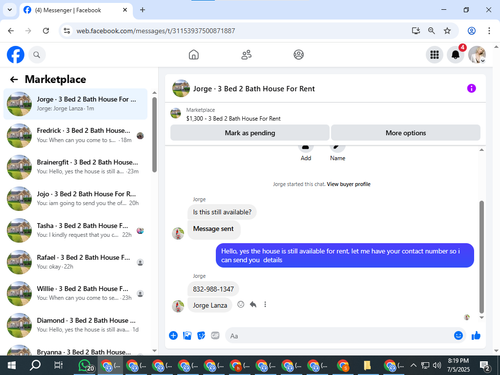
Task: React to the Jorge Lanza message
Action: coord(241,304)
